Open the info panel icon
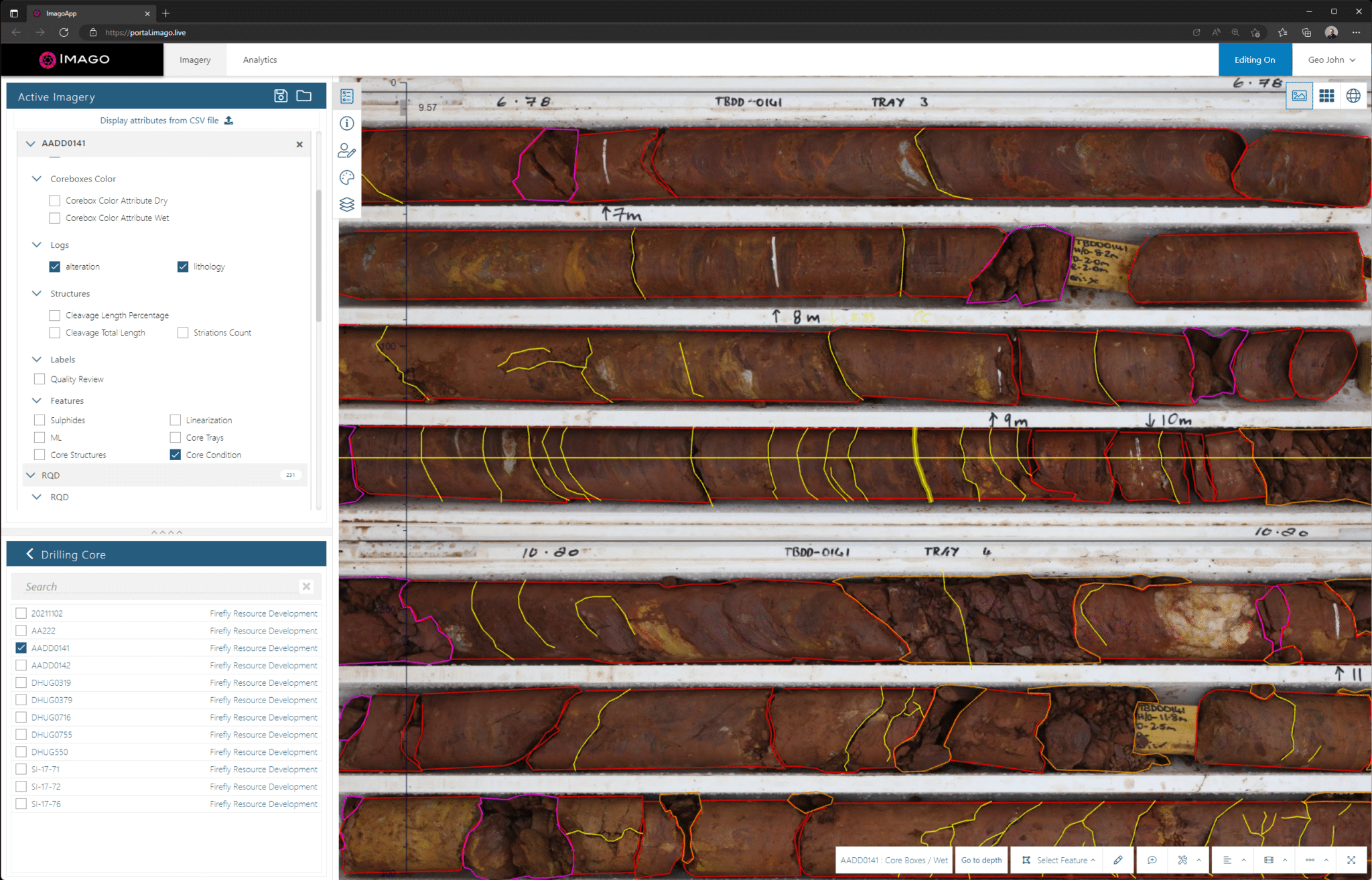This screenshot has height=880, width=1372. tap(347, 123)
